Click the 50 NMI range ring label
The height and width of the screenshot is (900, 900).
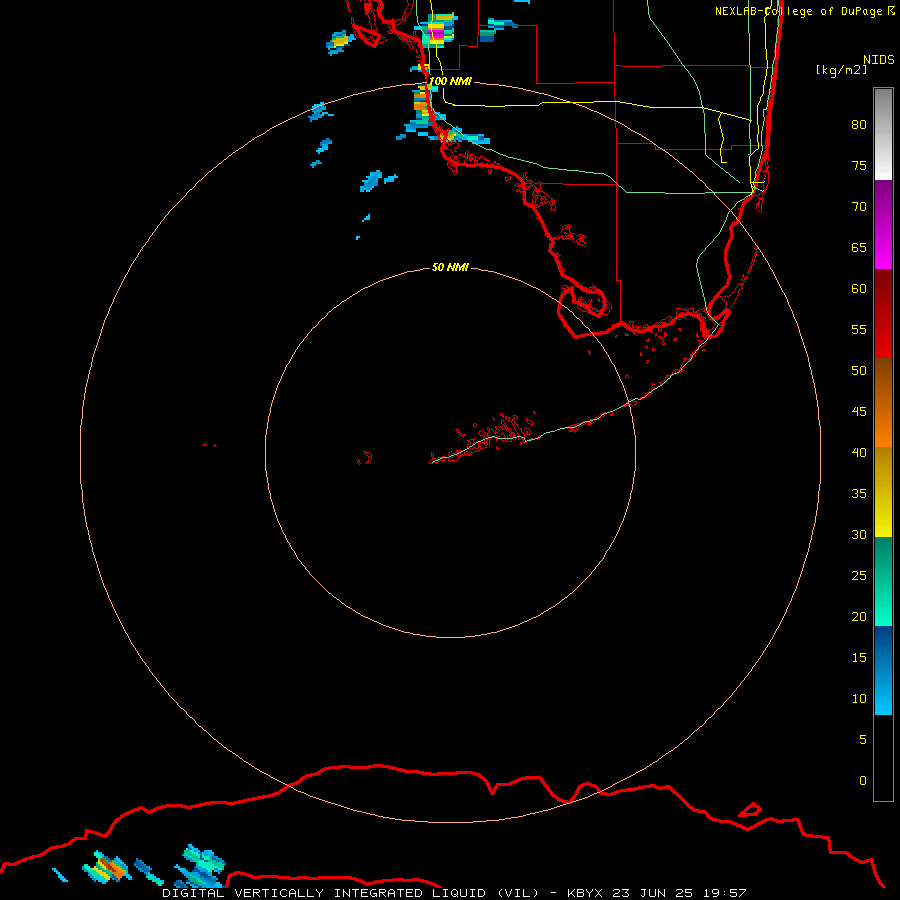(450, 267)
